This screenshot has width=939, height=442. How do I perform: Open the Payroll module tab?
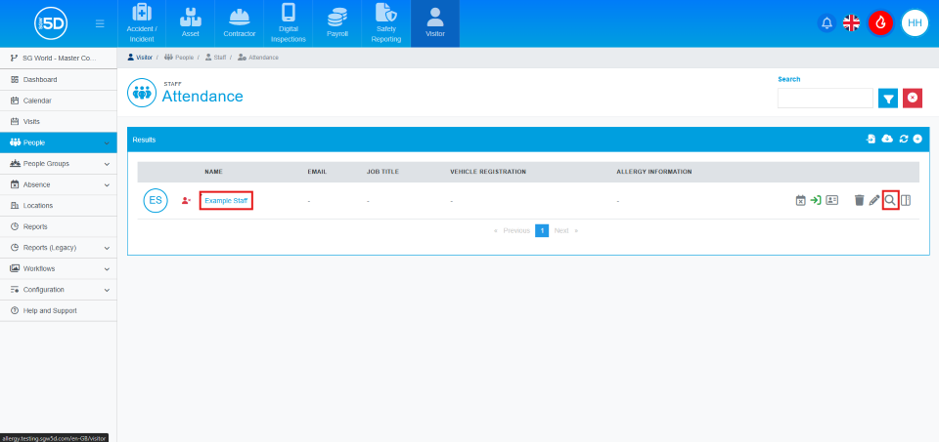click(337, 23)
